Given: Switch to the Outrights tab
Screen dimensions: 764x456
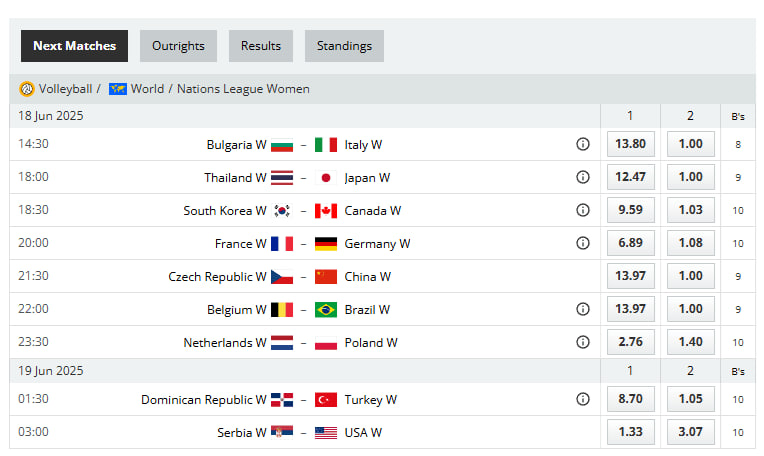Looking at the screenshot, I should coord(178,46).
